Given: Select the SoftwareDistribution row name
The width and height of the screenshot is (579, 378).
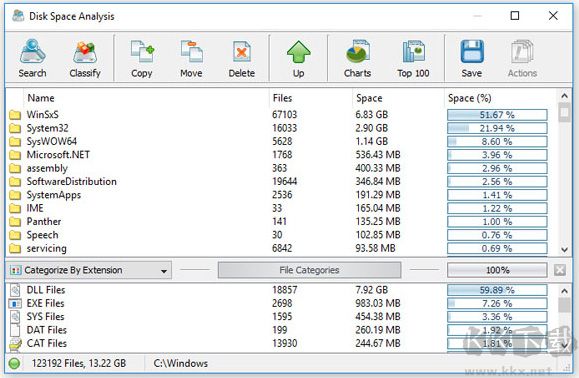Looking at the screenshot, I should tap(72, 182).
